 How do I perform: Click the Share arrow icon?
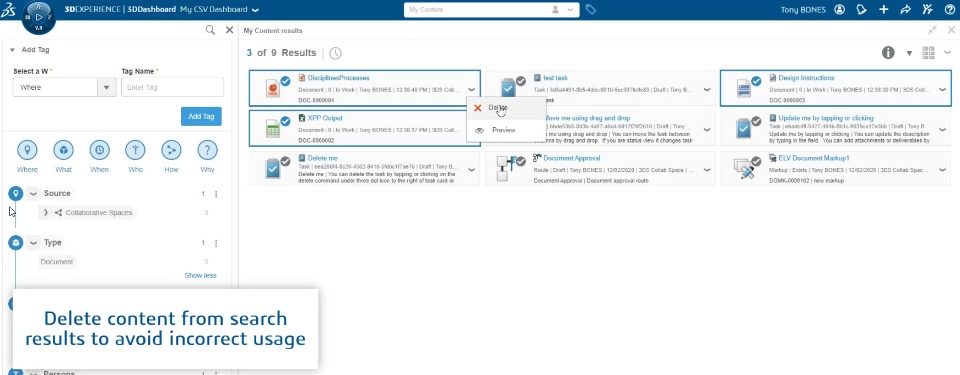click(x=906, y=9)
